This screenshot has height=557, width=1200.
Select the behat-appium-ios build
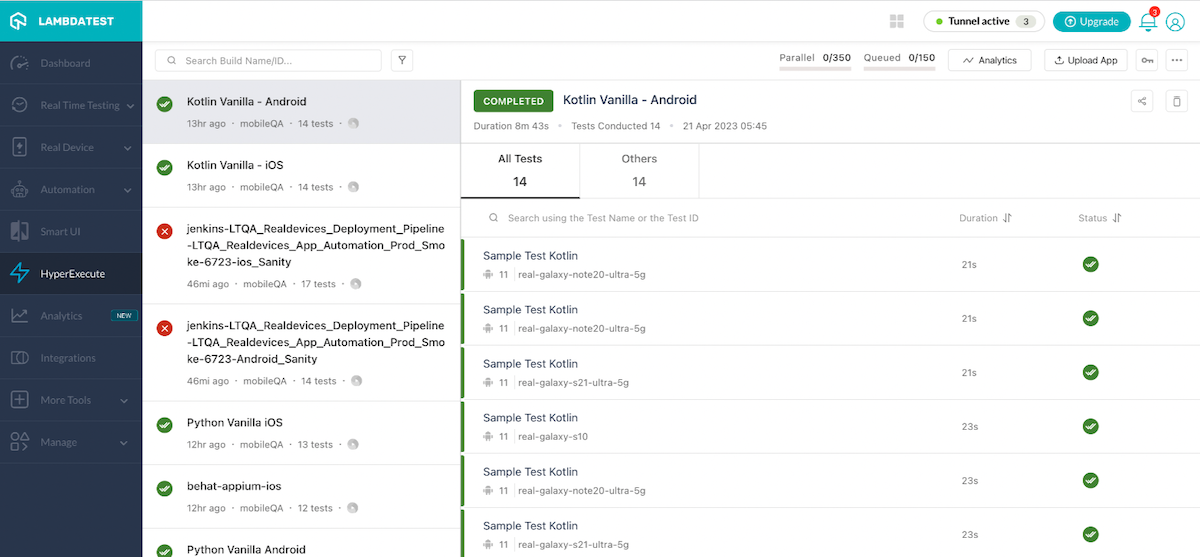point(301,496)
